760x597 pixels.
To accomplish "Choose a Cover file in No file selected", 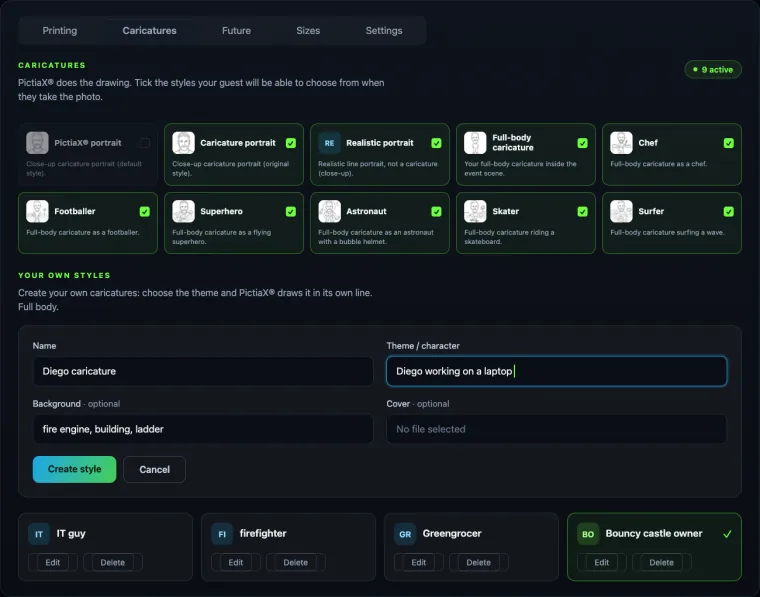I will (x=556, y=429).
